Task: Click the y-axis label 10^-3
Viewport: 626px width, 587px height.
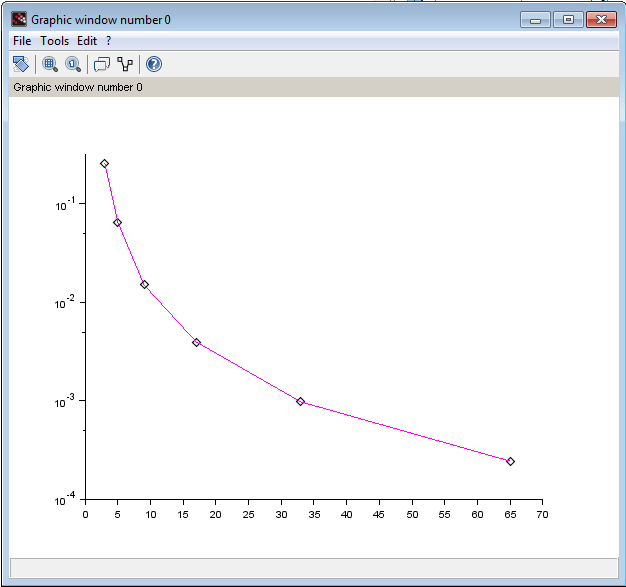Action: coord(65,401)
